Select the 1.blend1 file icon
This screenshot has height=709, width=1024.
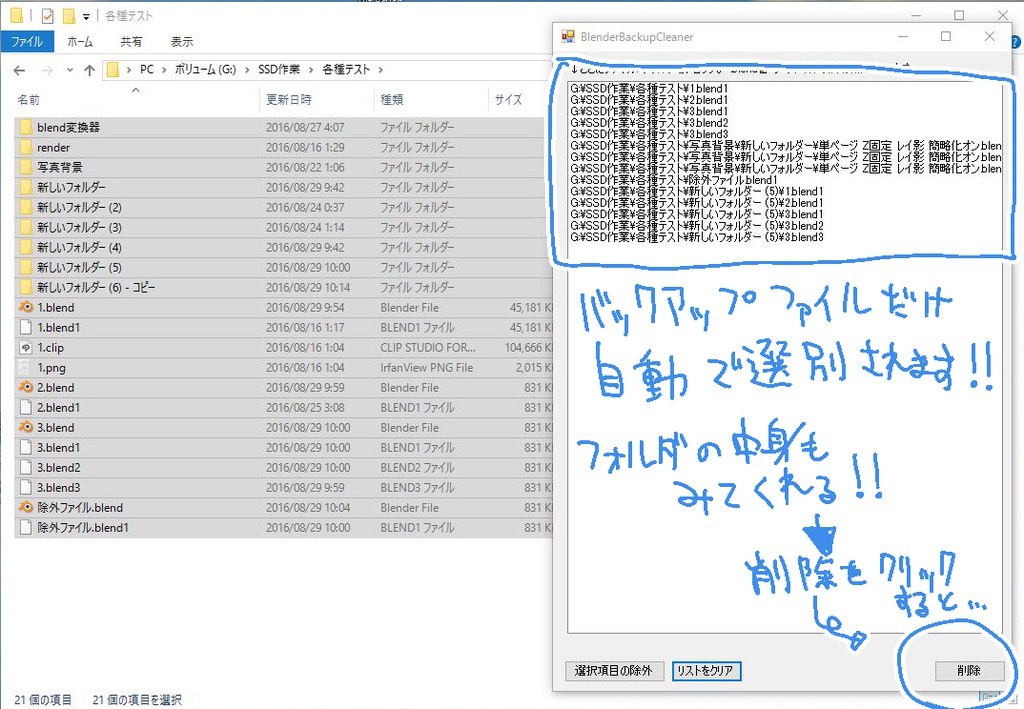pyautogui.click(x=25, y=327)
